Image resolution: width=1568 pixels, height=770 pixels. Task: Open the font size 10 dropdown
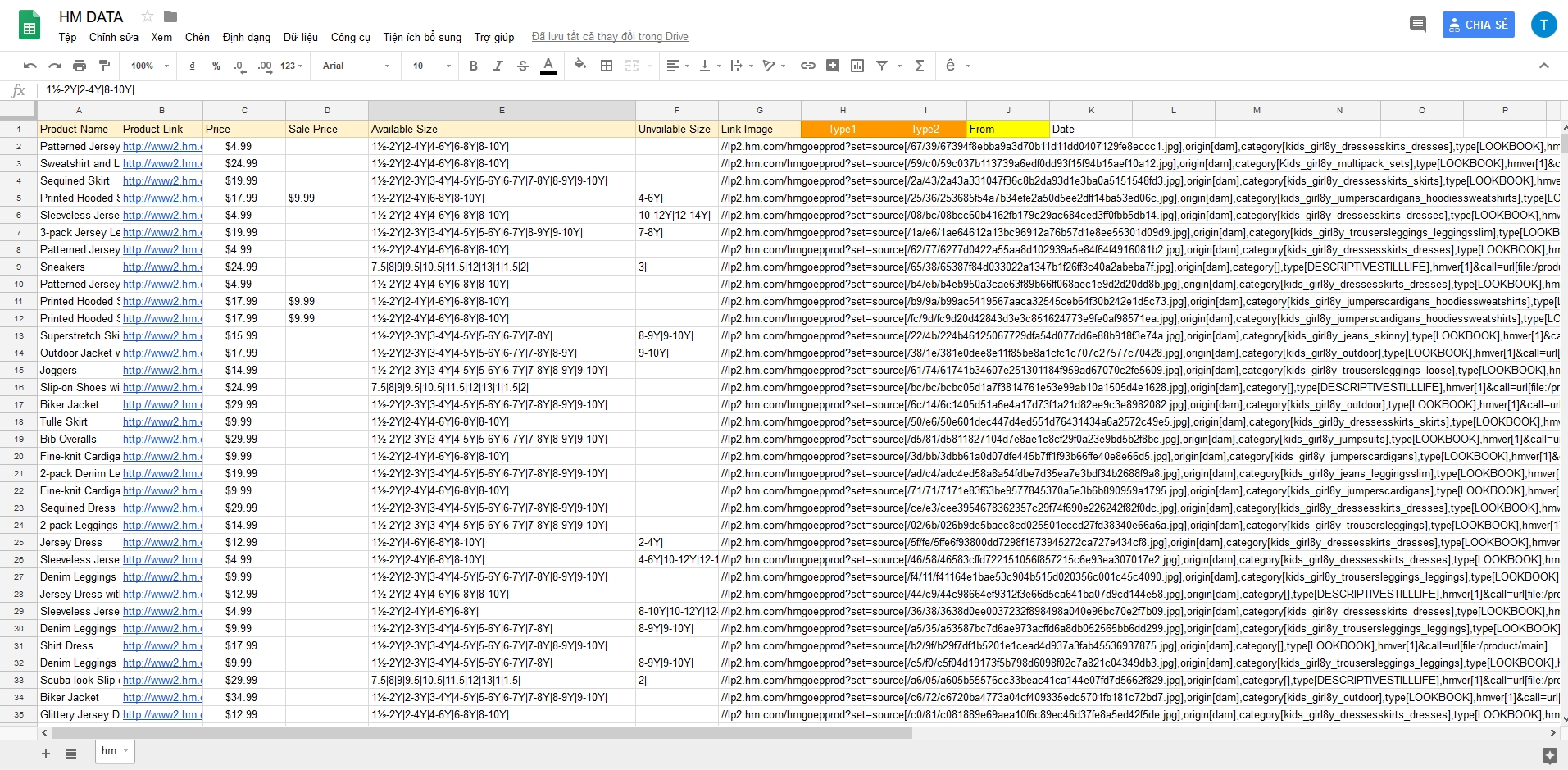[432, 66]
